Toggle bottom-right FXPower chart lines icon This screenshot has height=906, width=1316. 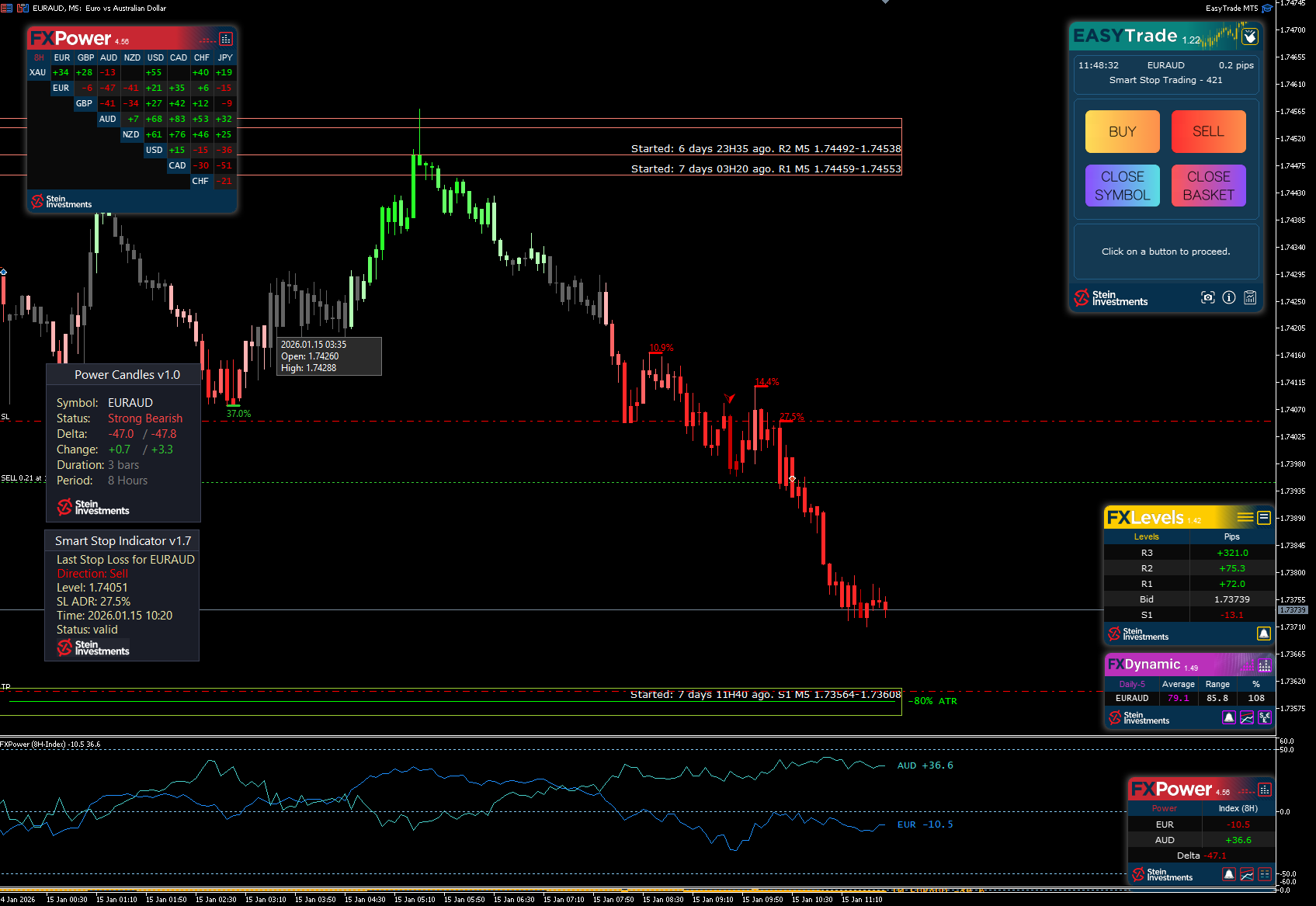click(x=1246, y=874)
